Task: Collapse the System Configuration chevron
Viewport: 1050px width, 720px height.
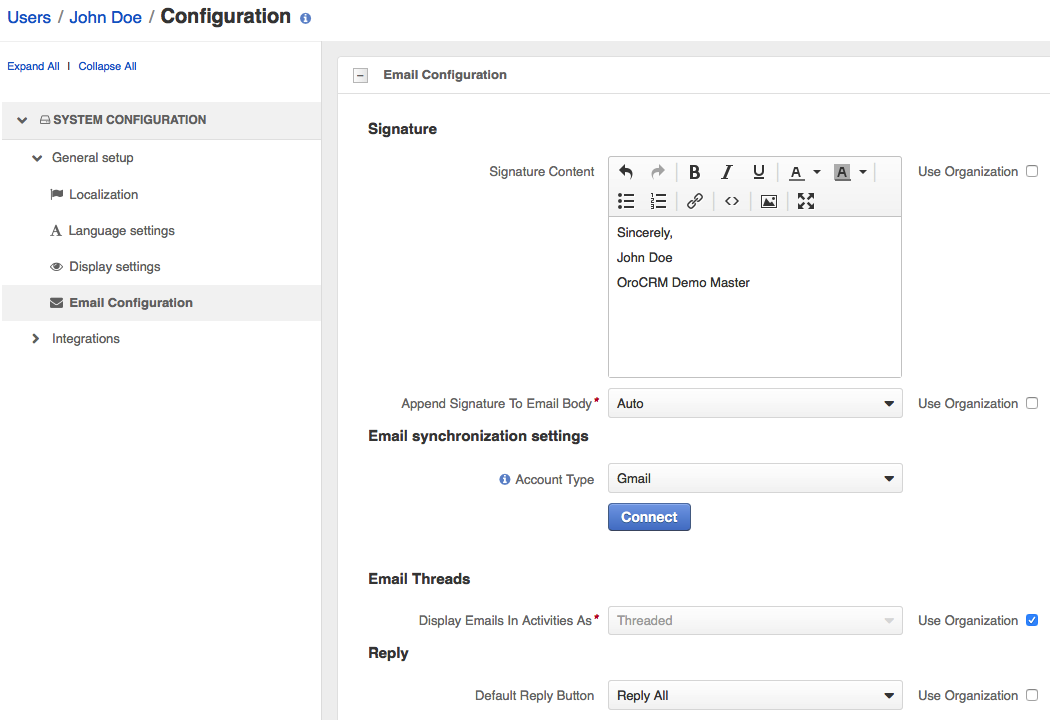Action: coord(22,120)
